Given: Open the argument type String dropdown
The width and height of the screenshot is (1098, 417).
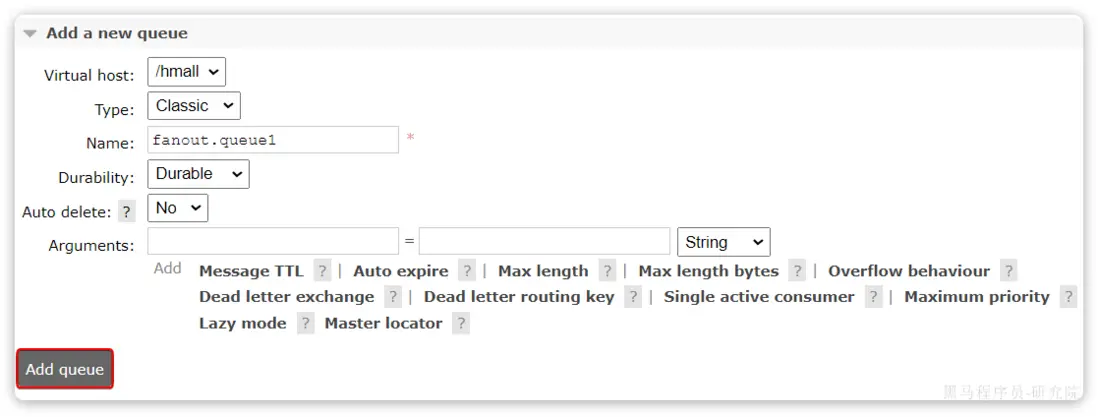Looking at the screenshot, I should [x=724, y=242].
